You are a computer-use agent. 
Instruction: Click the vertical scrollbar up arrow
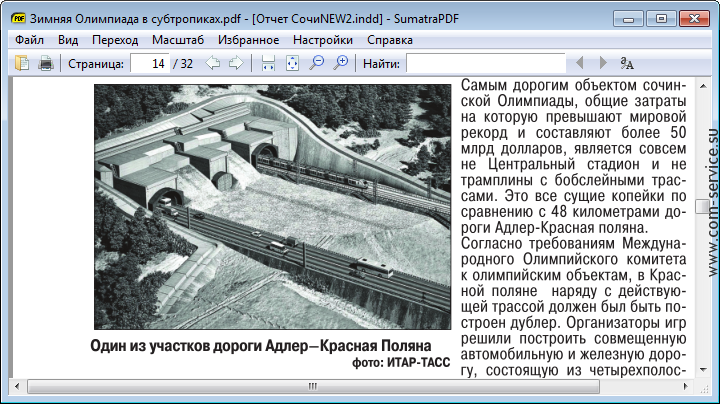(703, 86)
